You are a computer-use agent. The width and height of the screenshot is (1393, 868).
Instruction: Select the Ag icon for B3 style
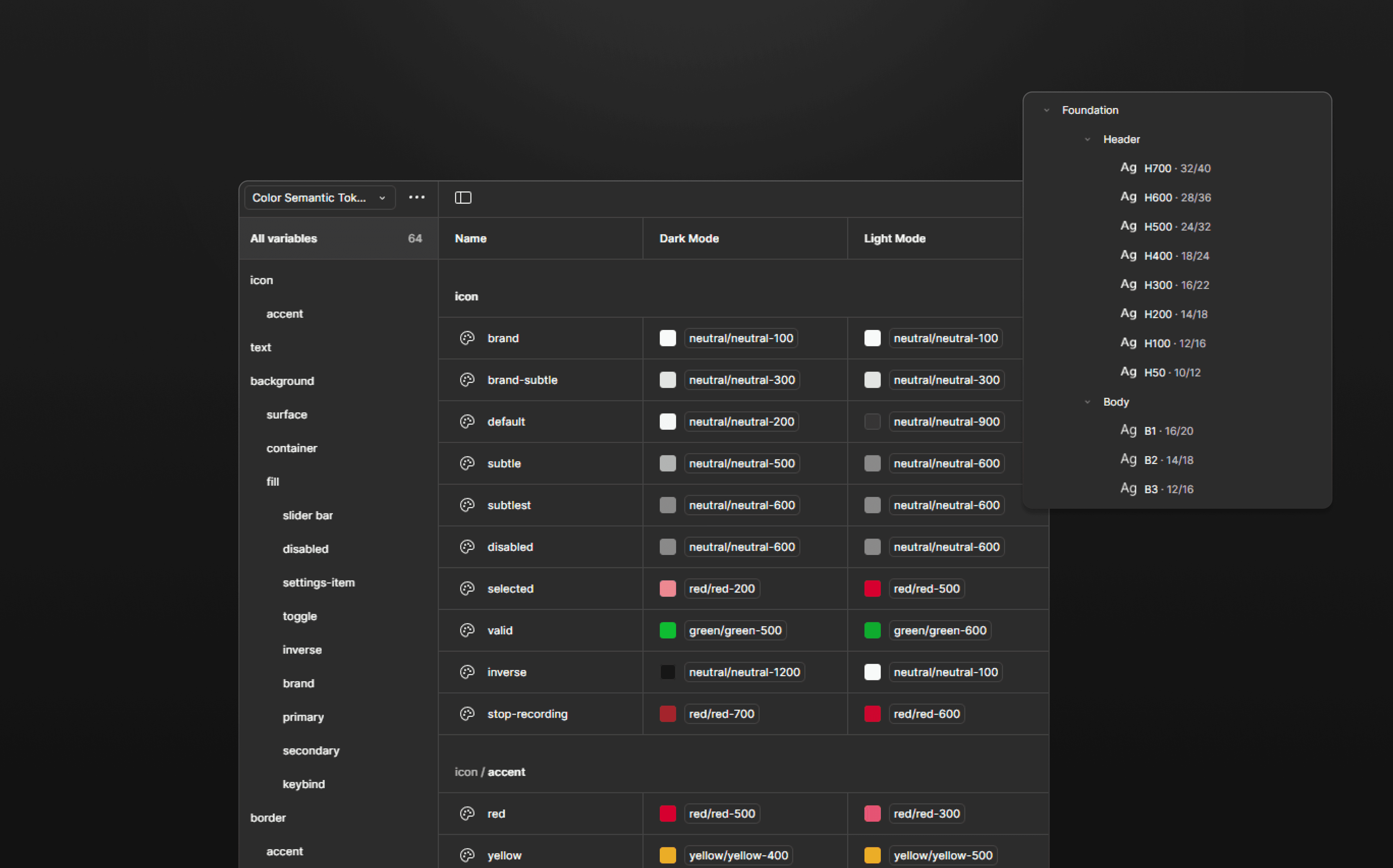[x=1128, y=489]
